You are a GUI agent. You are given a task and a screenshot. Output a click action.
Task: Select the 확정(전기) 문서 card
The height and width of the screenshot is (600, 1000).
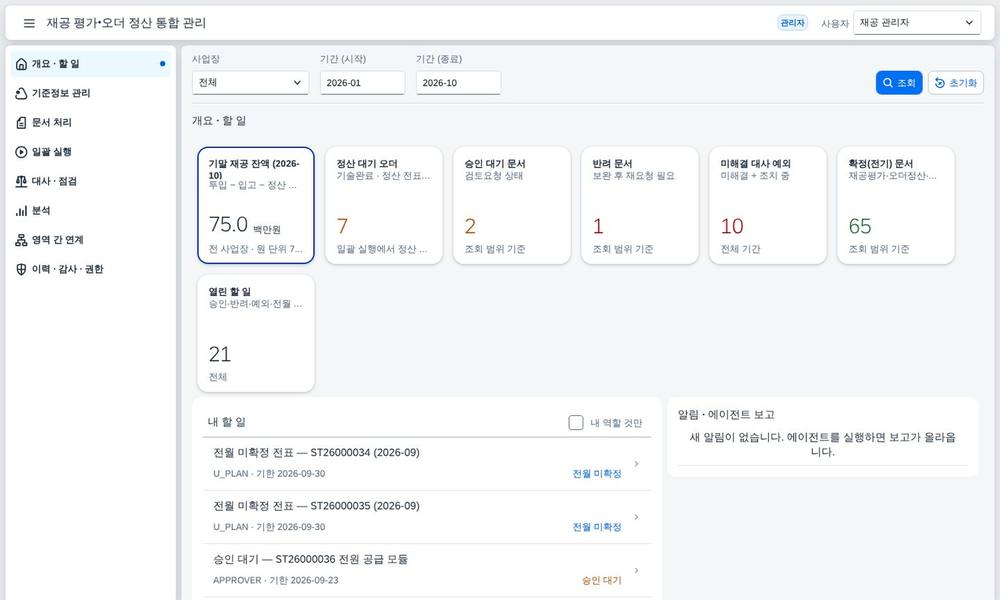pyautogui.click(x=895, y=205)
